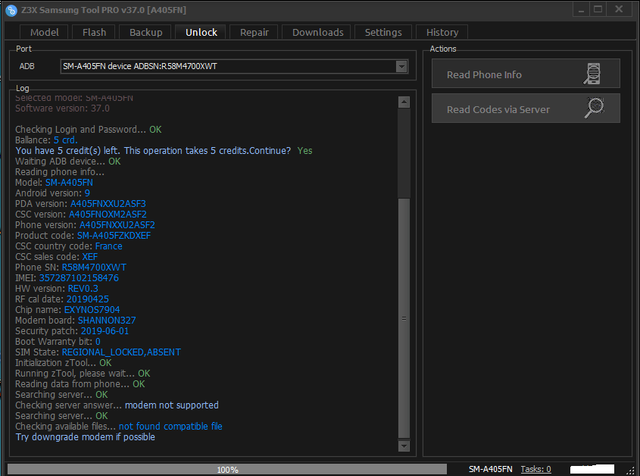Switch to the Settings tab
This screenshot has height=476, width=640.
click(383, 32)
